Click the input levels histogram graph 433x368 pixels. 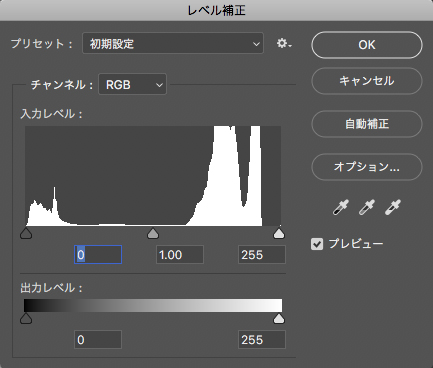click(153, 176)
